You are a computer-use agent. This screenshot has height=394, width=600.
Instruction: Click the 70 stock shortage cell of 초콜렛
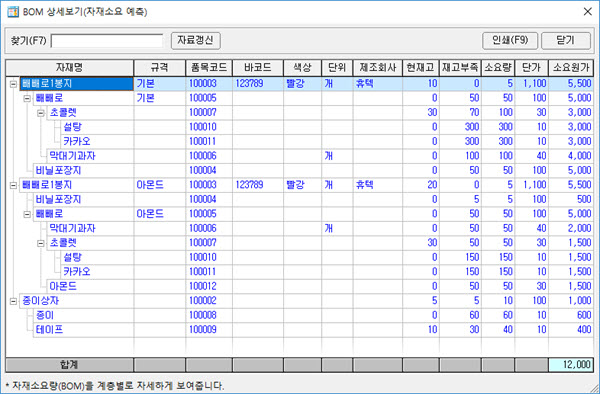pos(461,113)
